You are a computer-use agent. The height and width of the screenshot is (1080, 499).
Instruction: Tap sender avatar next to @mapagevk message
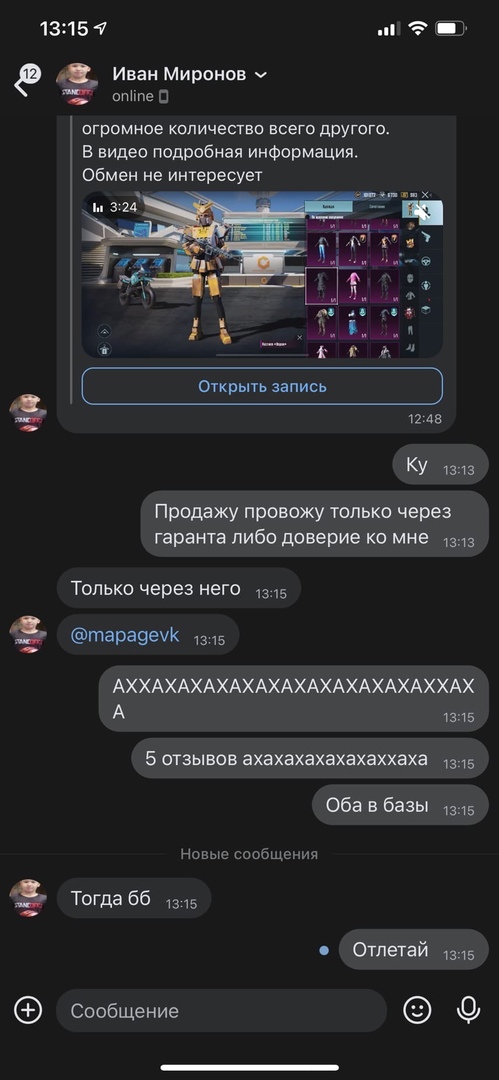pos(28,634)
